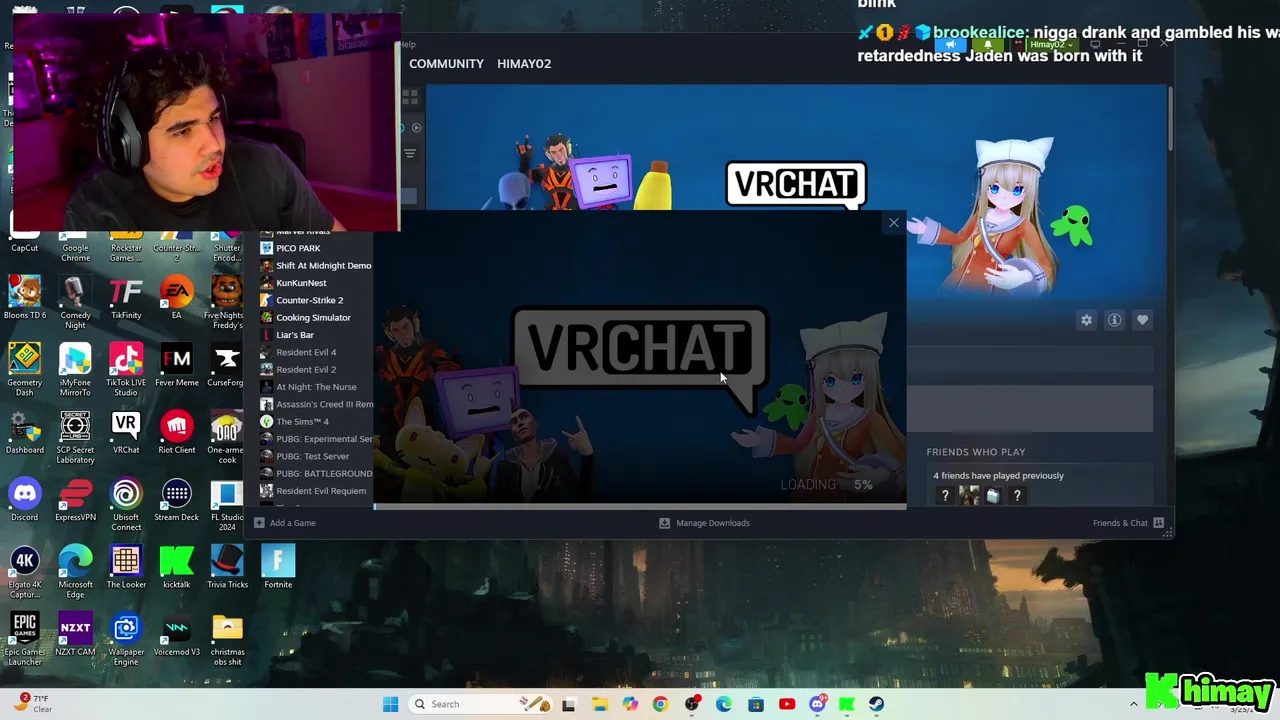Select At Night: The Nurse in library
The height and width of the screenshot is (720, 1280).
pos(308,387)
